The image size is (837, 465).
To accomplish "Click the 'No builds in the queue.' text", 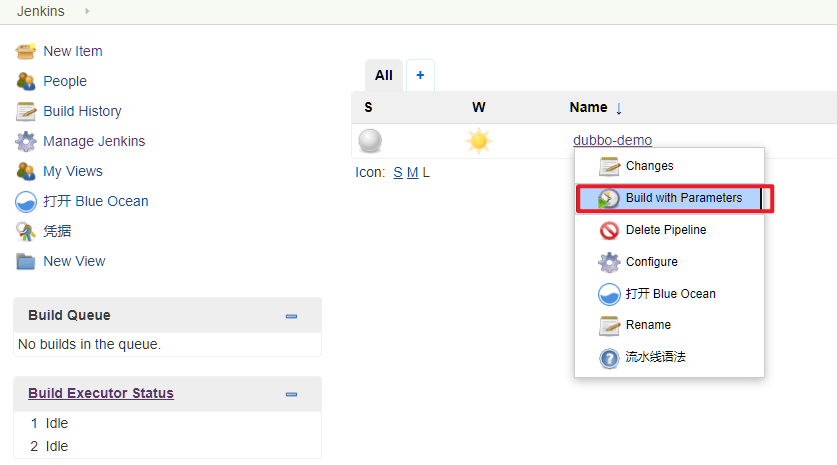I will click(x=90, y=344).
